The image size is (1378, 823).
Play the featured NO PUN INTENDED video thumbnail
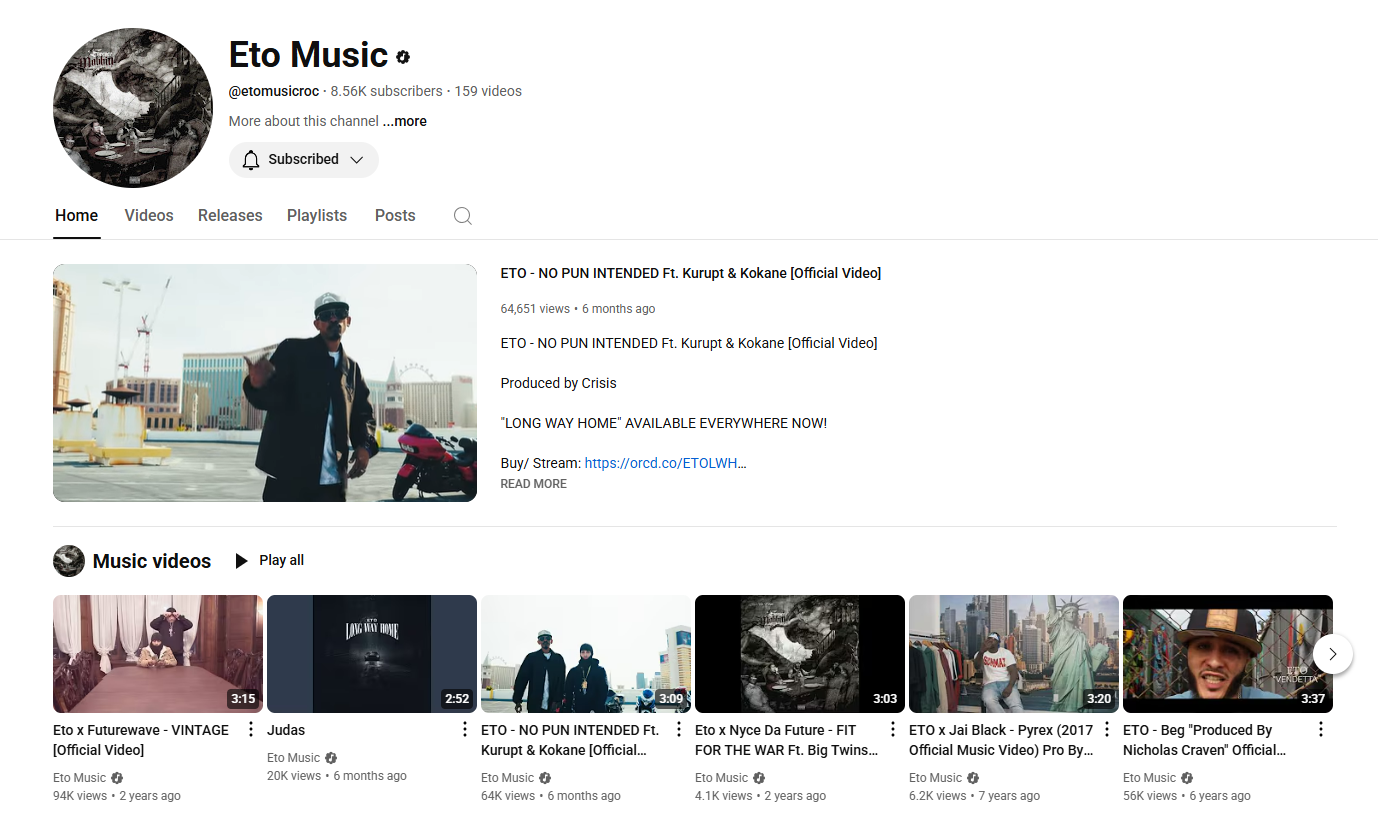pyautogui.click(x=265, y=383)
